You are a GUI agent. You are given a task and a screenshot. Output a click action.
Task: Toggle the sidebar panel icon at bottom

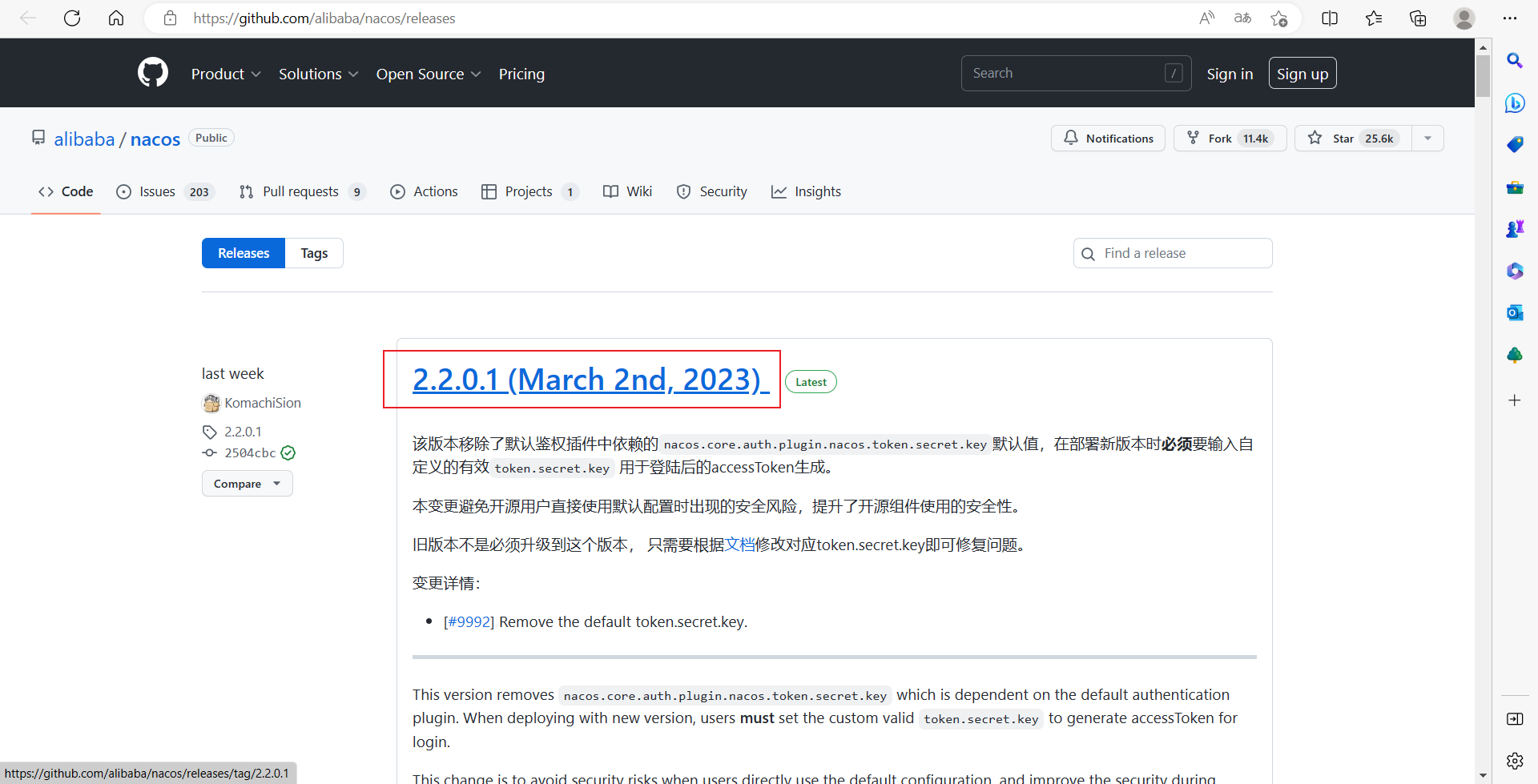tap(1514, 719)
